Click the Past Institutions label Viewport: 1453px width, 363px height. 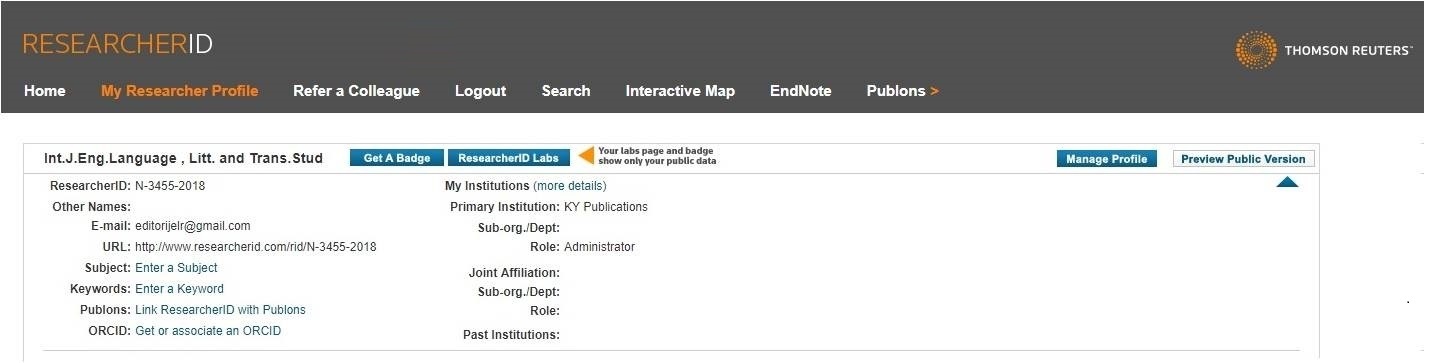pyautogui.click(x=511, y=335)
